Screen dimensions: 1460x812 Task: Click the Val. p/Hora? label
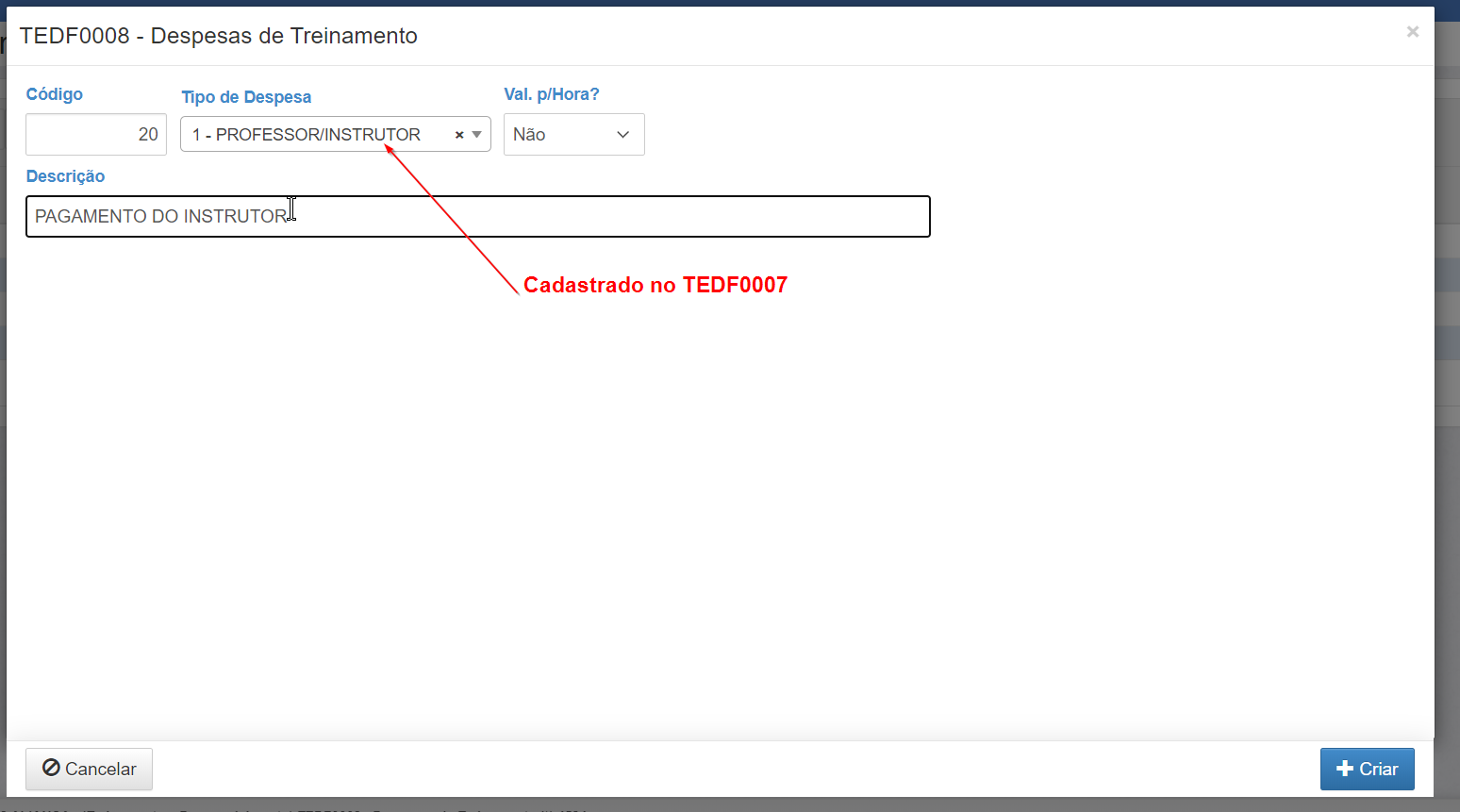click(x=552, y=94)
